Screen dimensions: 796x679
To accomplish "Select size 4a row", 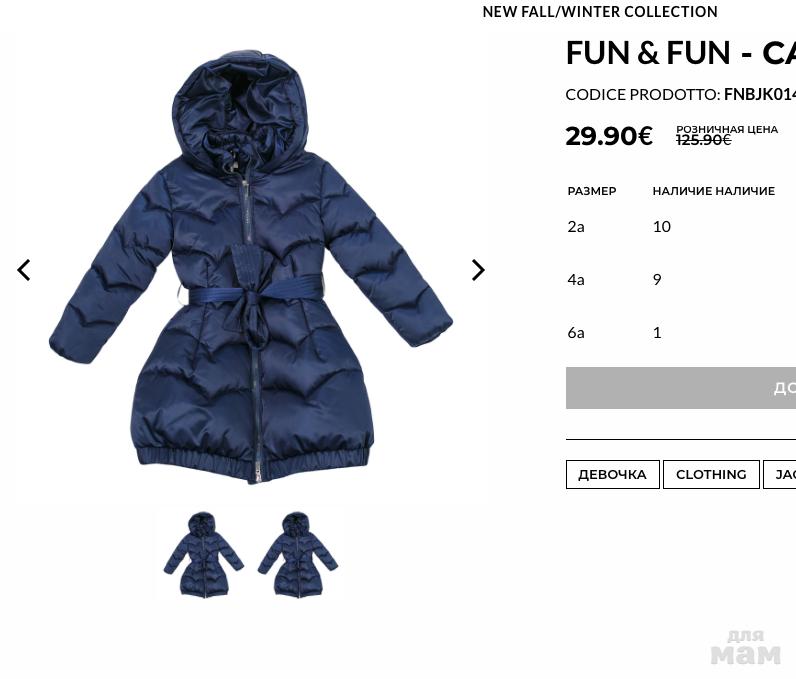I will tap(681, 280).
